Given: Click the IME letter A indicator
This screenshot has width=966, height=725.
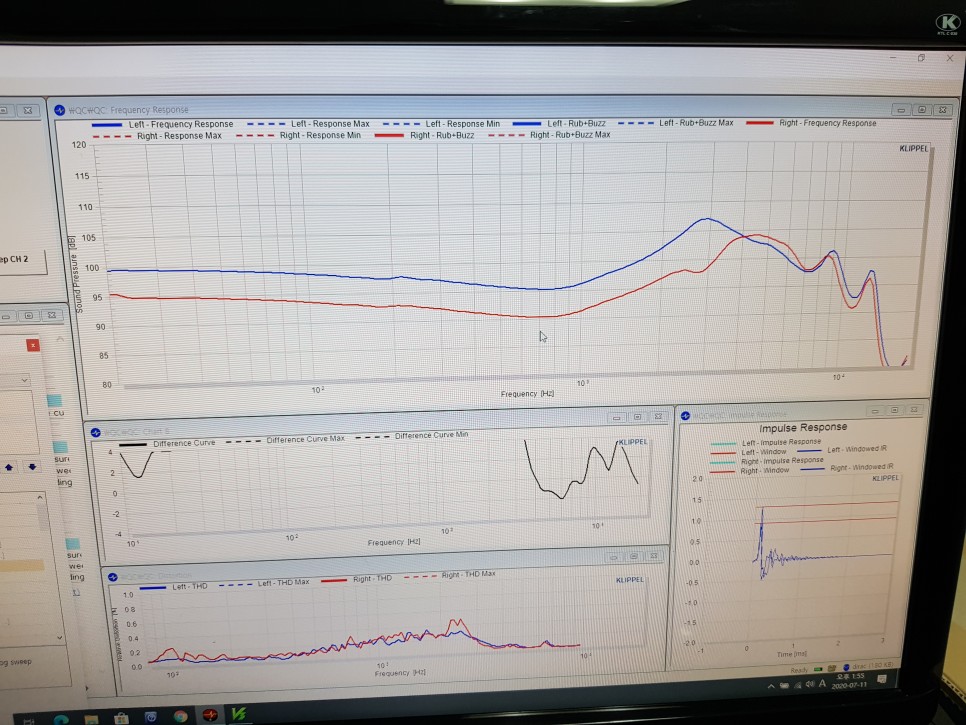Looking at the screenshot, I should pos(822,683).
